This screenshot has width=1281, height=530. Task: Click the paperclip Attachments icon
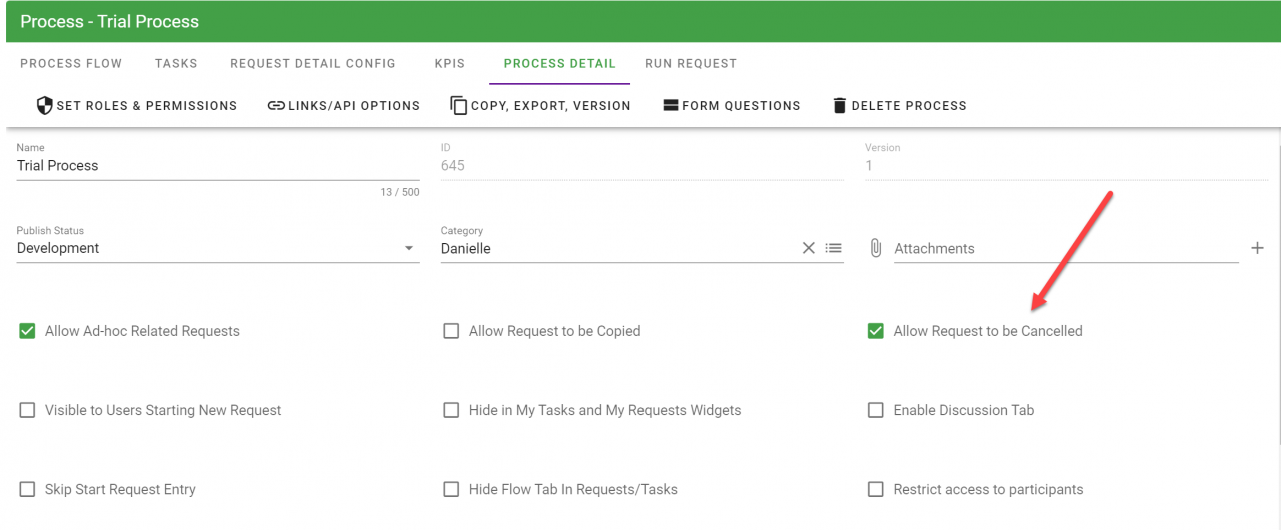click(x=876, y=248)
